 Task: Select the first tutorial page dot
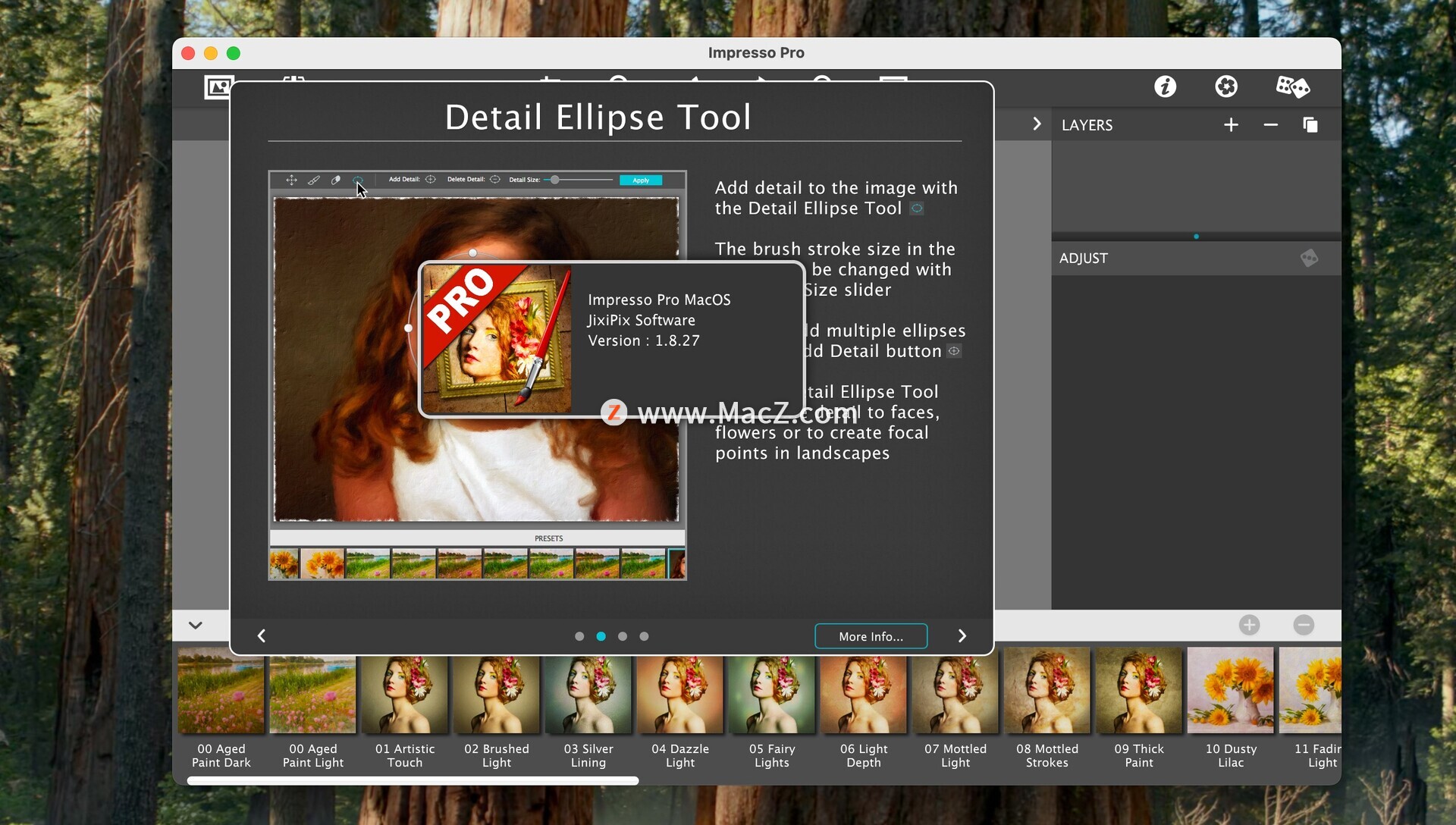click(579, 636)
